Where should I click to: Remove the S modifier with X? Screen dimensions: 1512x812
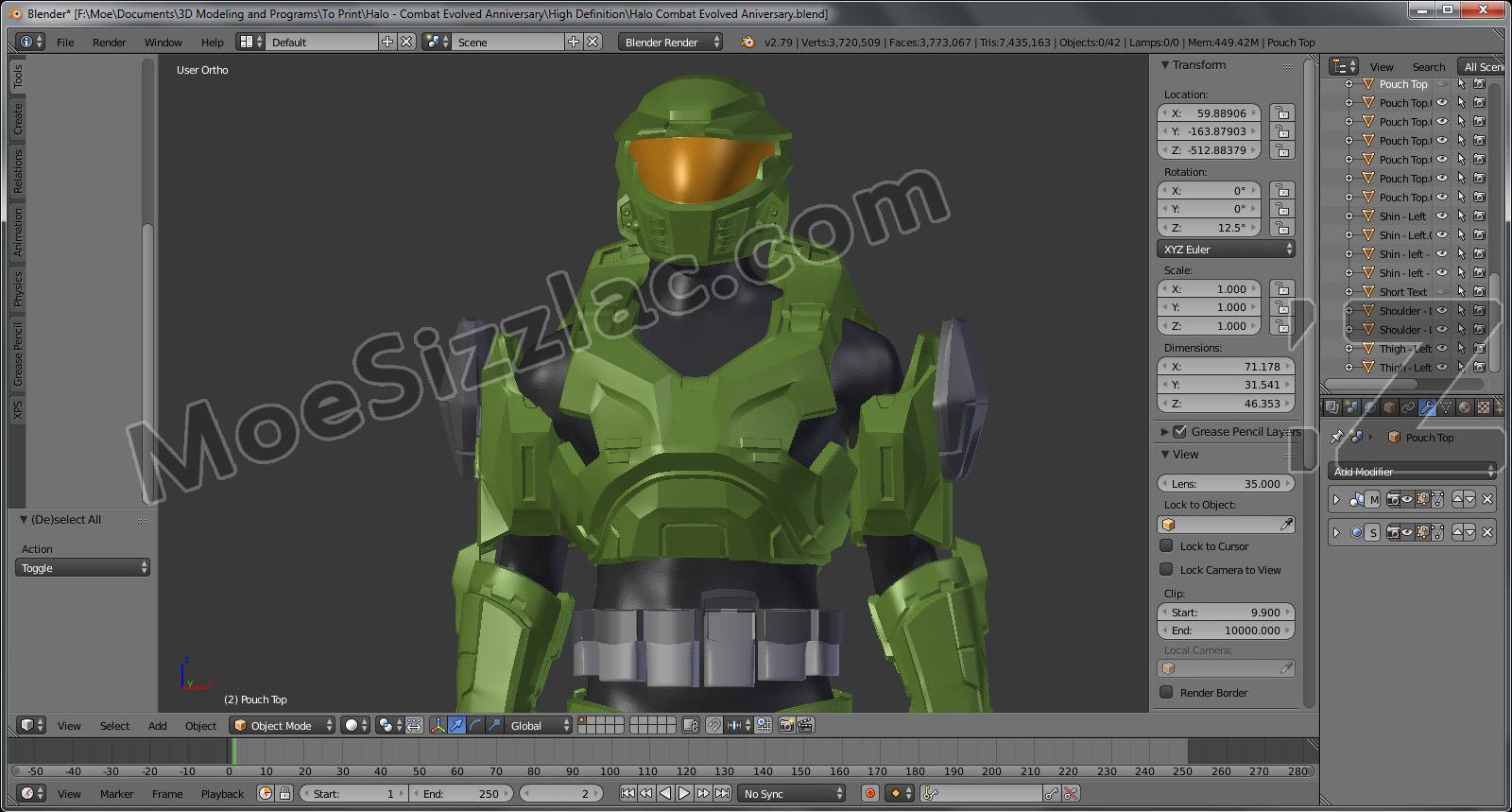(x=1487, y=533)
